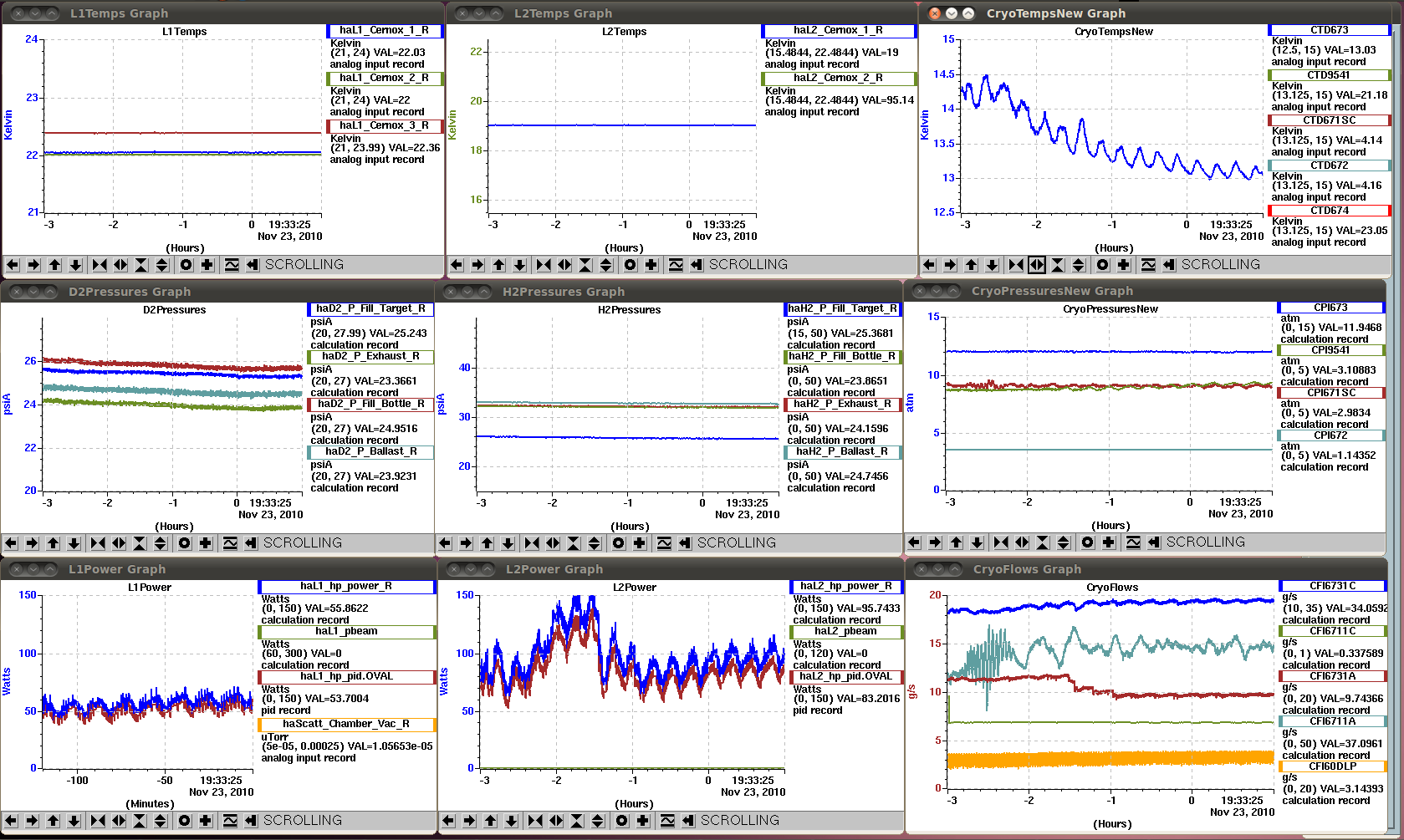Select haL1_Cernox_1_R trace legend button
The height and width of the screenshot is (840, 1404).
[384, 30]
